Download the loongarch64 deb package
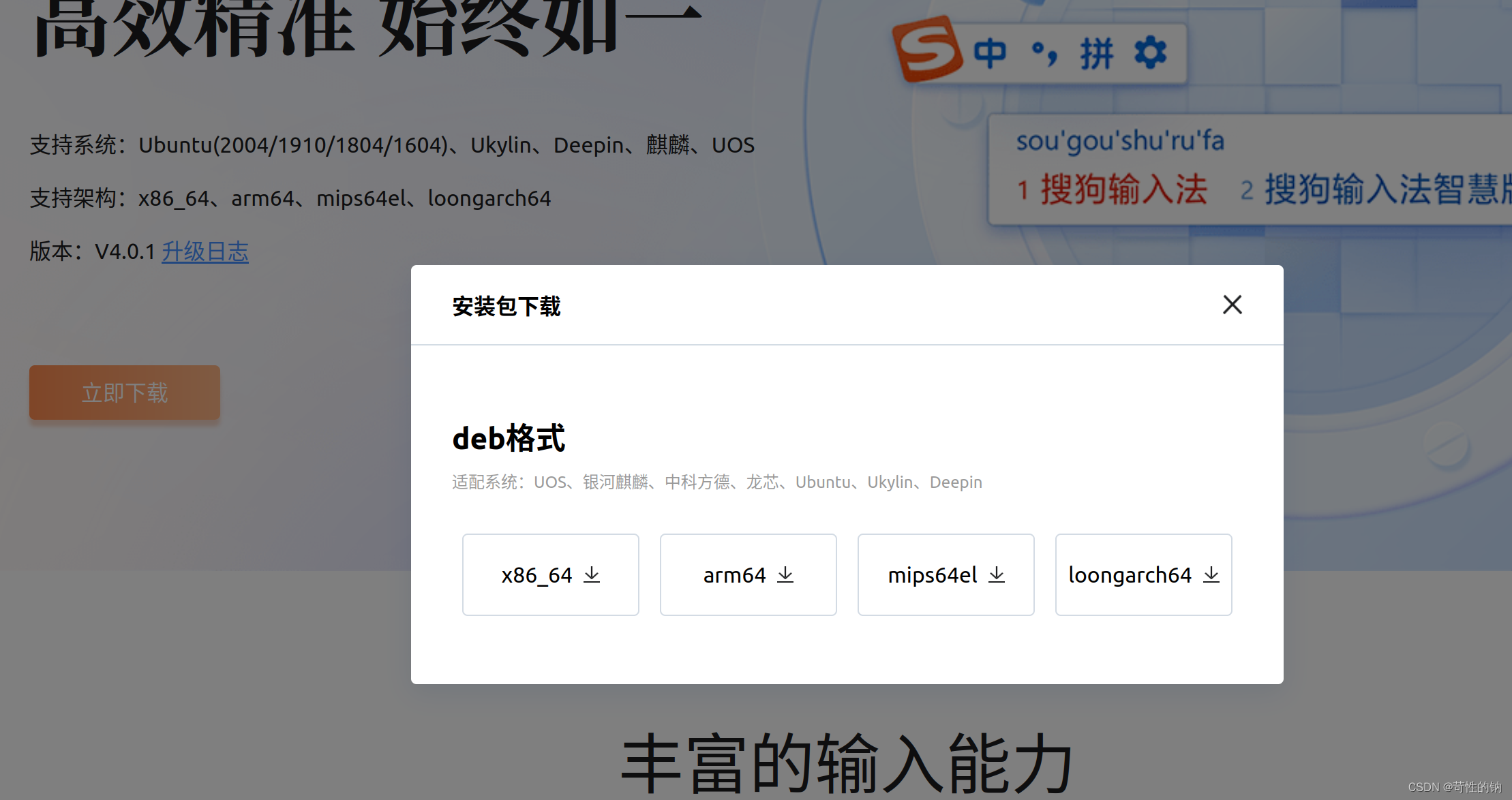Viewport: 1512px width, 800px height. (1143, 574)
